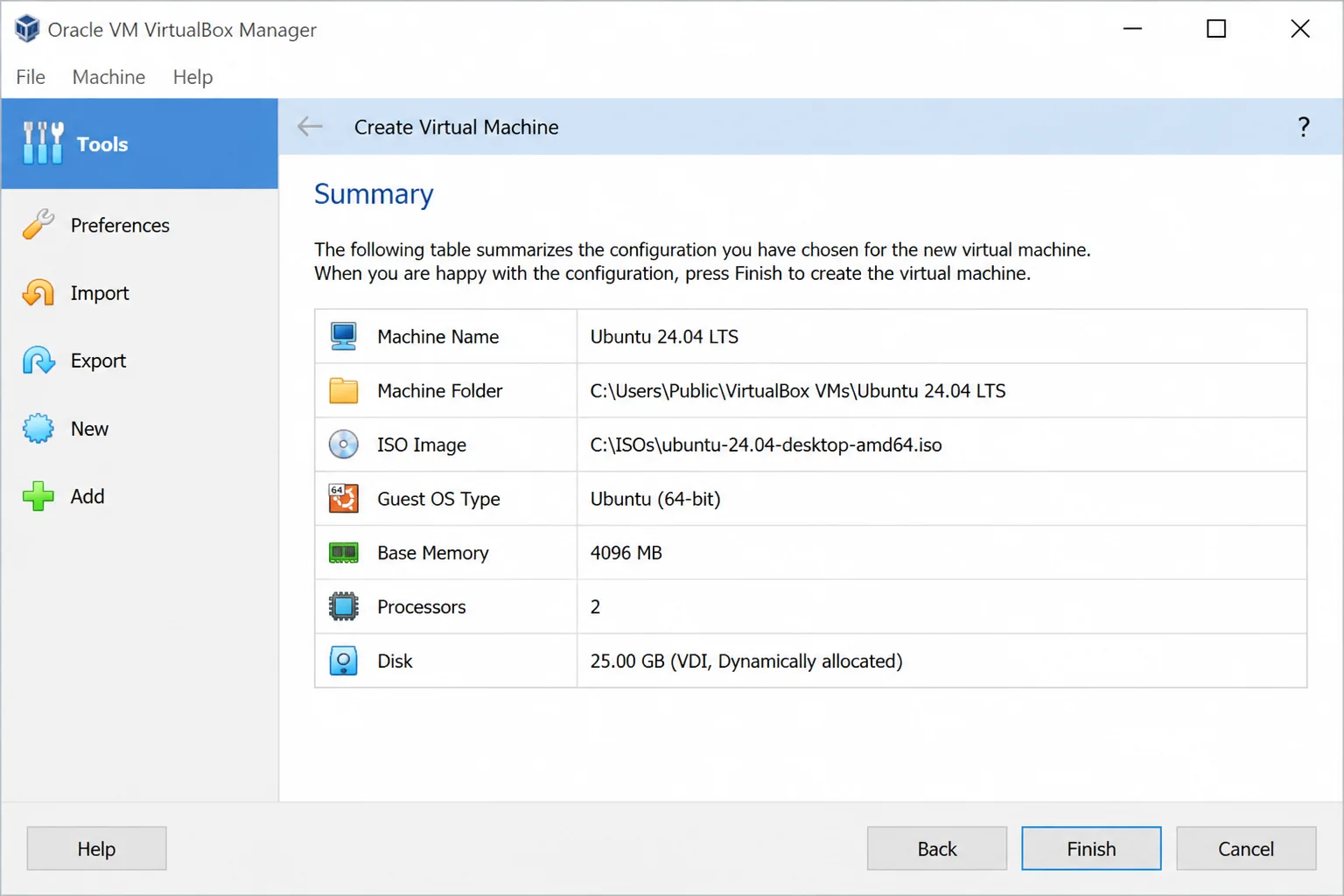Click the Machine Name monitor icon
This screenshot has height=896, width=1344.
[x=344, y=336]
